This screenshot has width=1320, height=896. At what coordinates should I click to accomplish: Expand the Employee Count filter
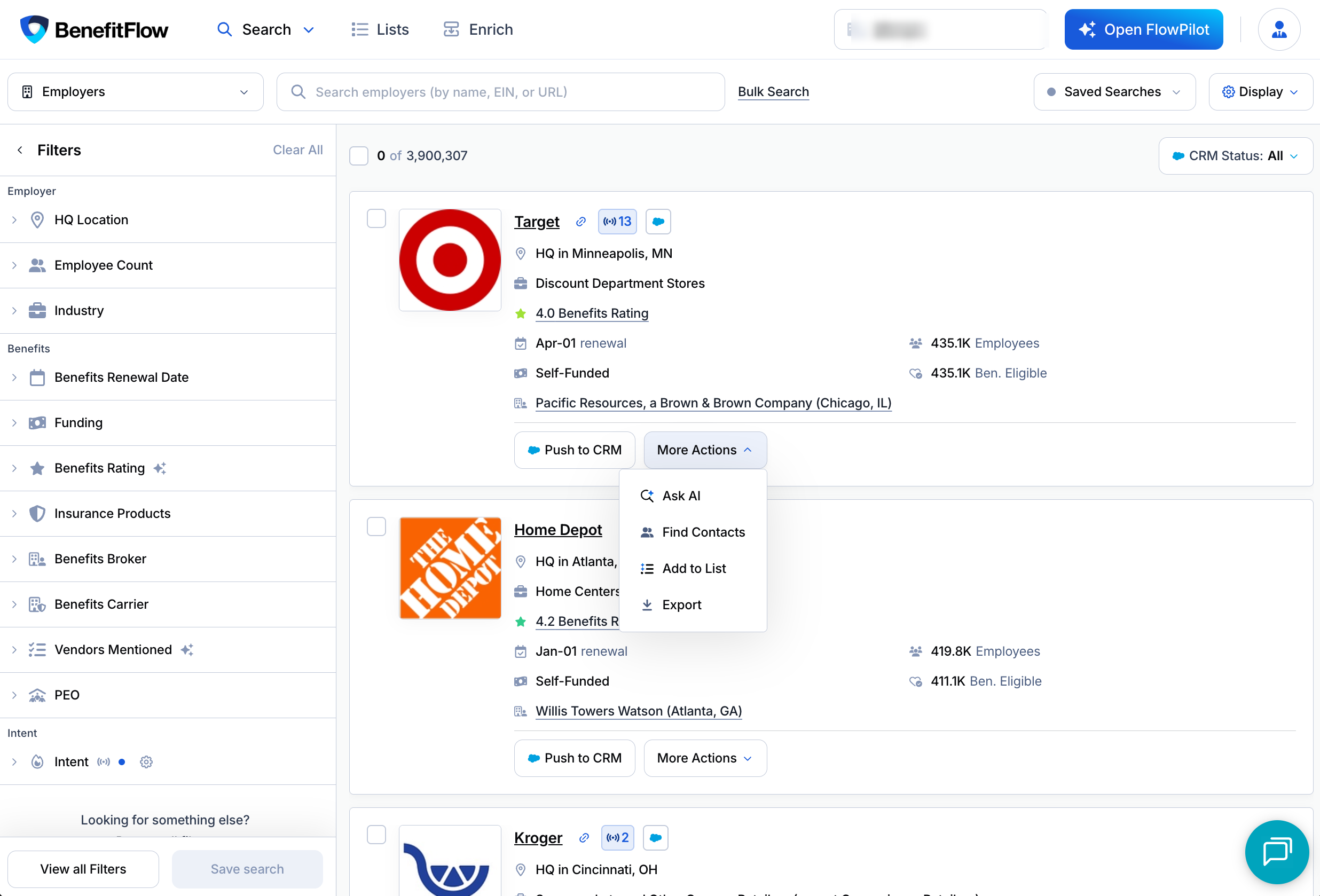point(168,265)
